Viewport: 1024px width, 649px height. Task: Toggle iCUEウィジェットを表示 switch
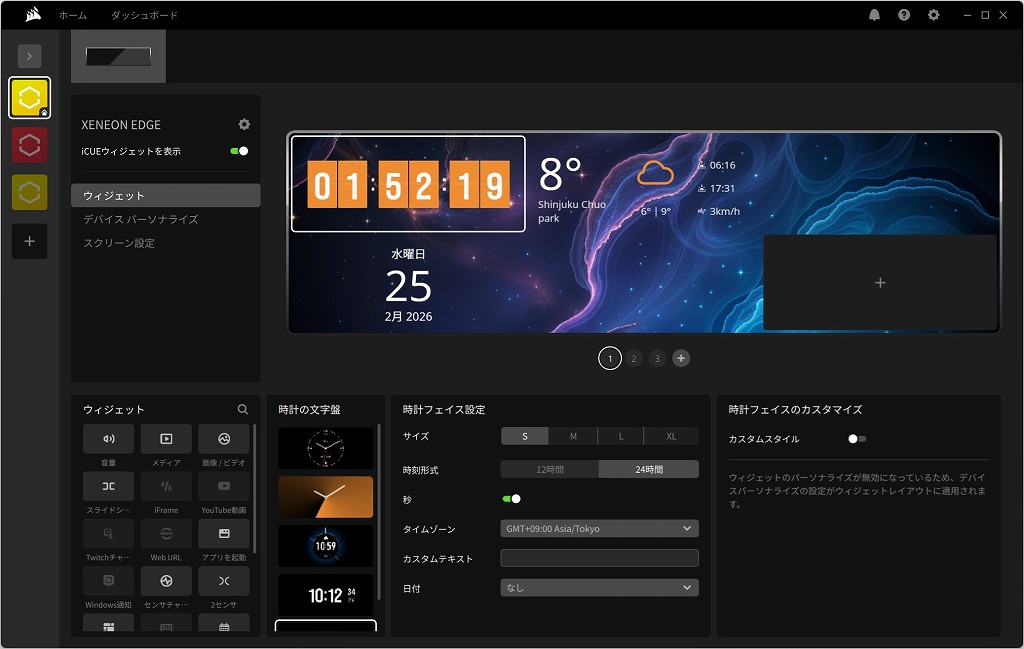click(x=239, y=151)
